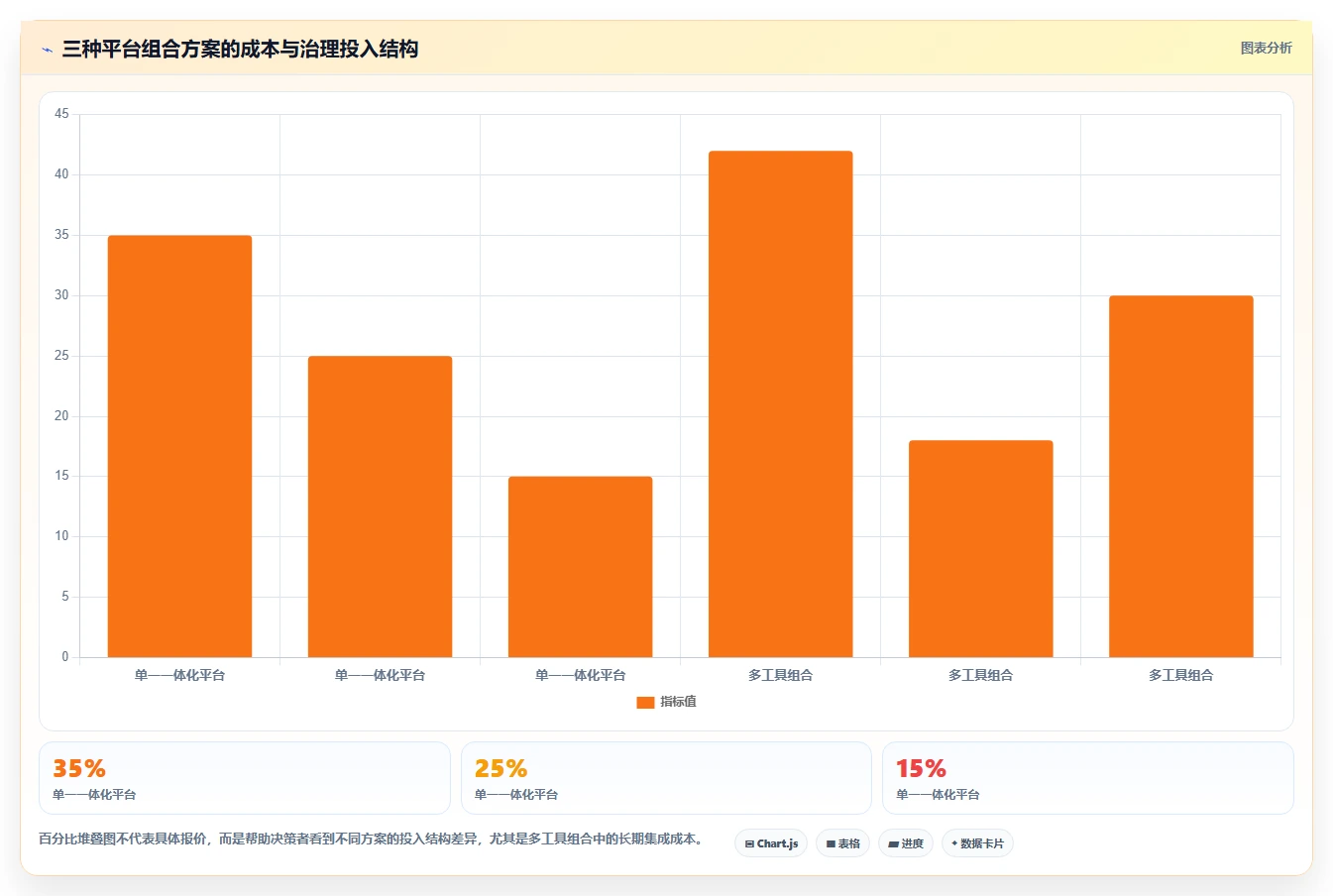Open the 35% stat card

[244, 778]
